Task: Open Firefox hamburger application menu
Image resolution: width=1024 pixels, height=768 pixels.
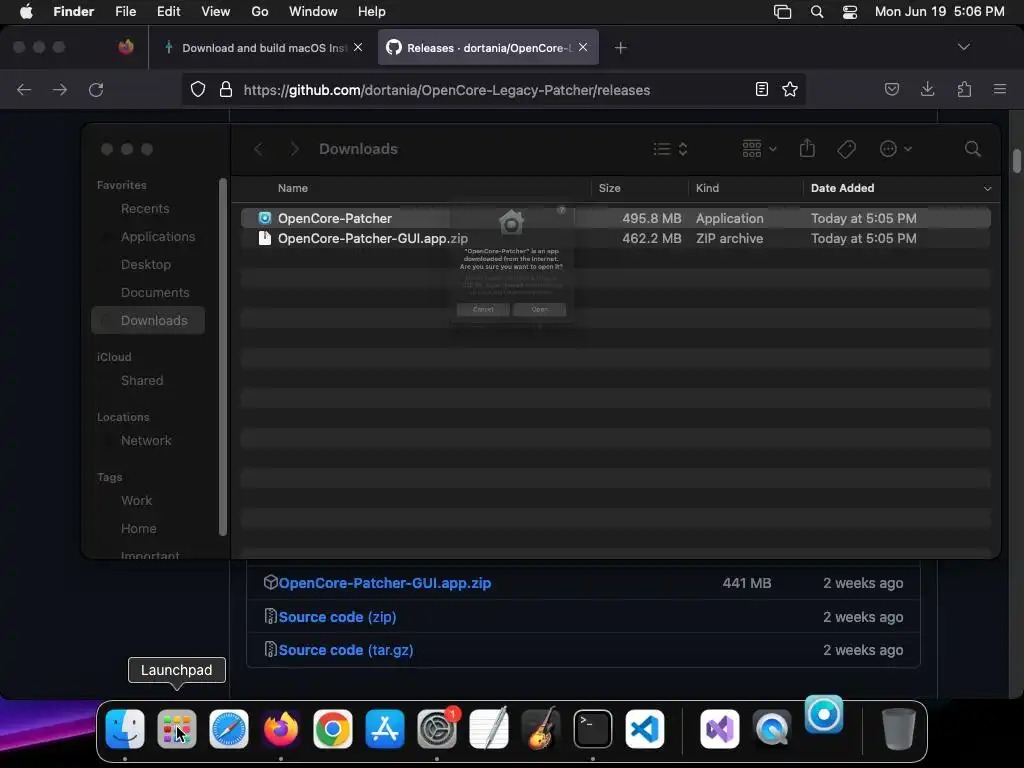Action: pos(999,89)
